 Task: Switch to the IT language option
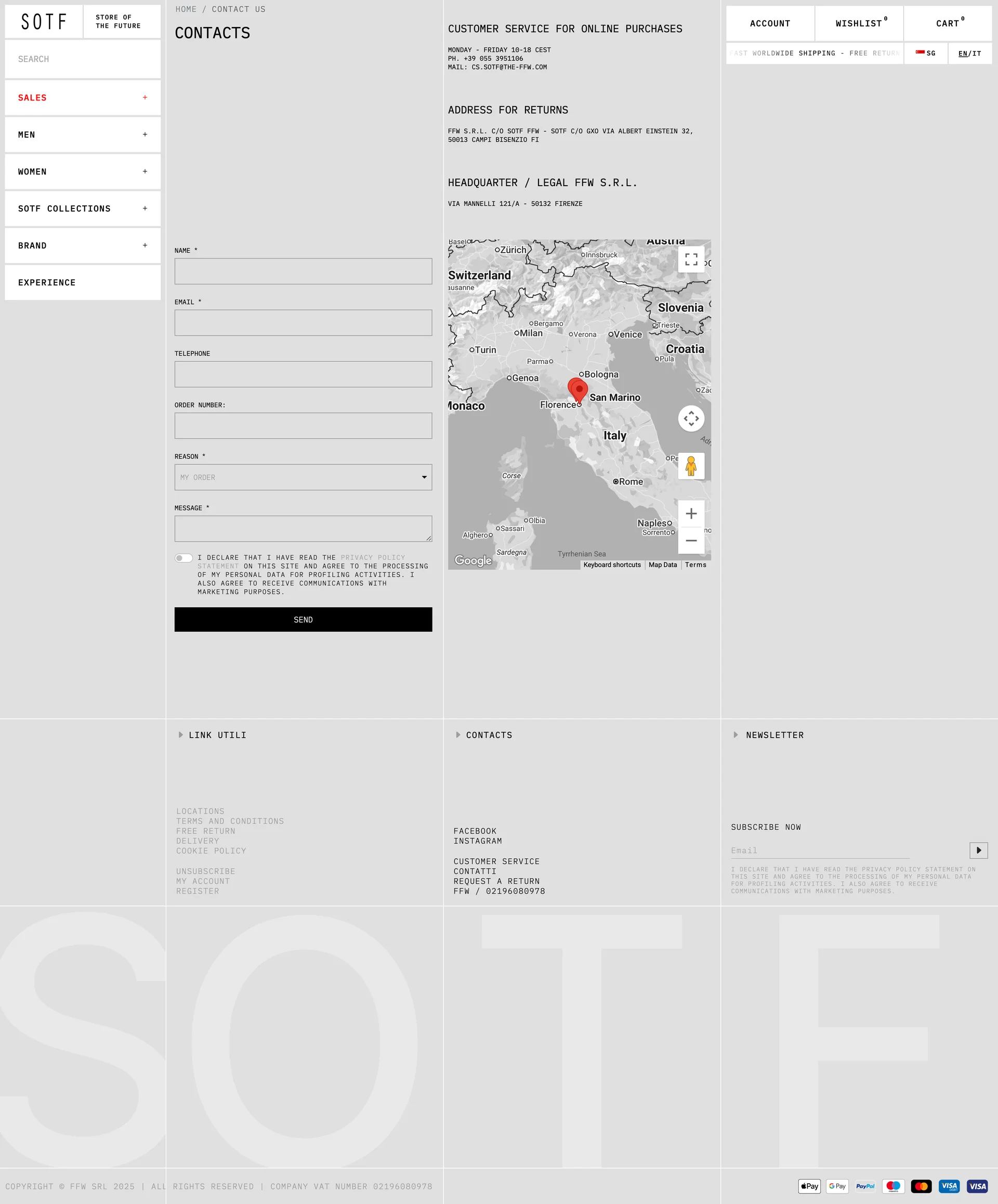coord(976,54)
